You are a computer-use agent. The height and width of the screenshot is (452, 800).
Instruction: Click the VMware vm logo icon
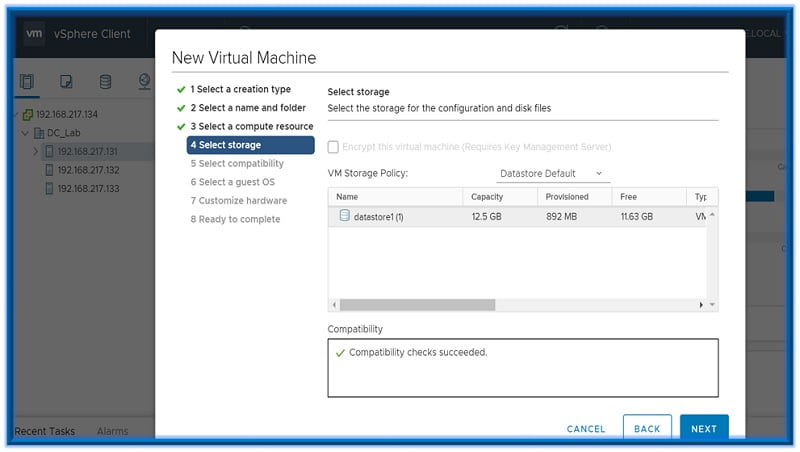click(33, 33)
